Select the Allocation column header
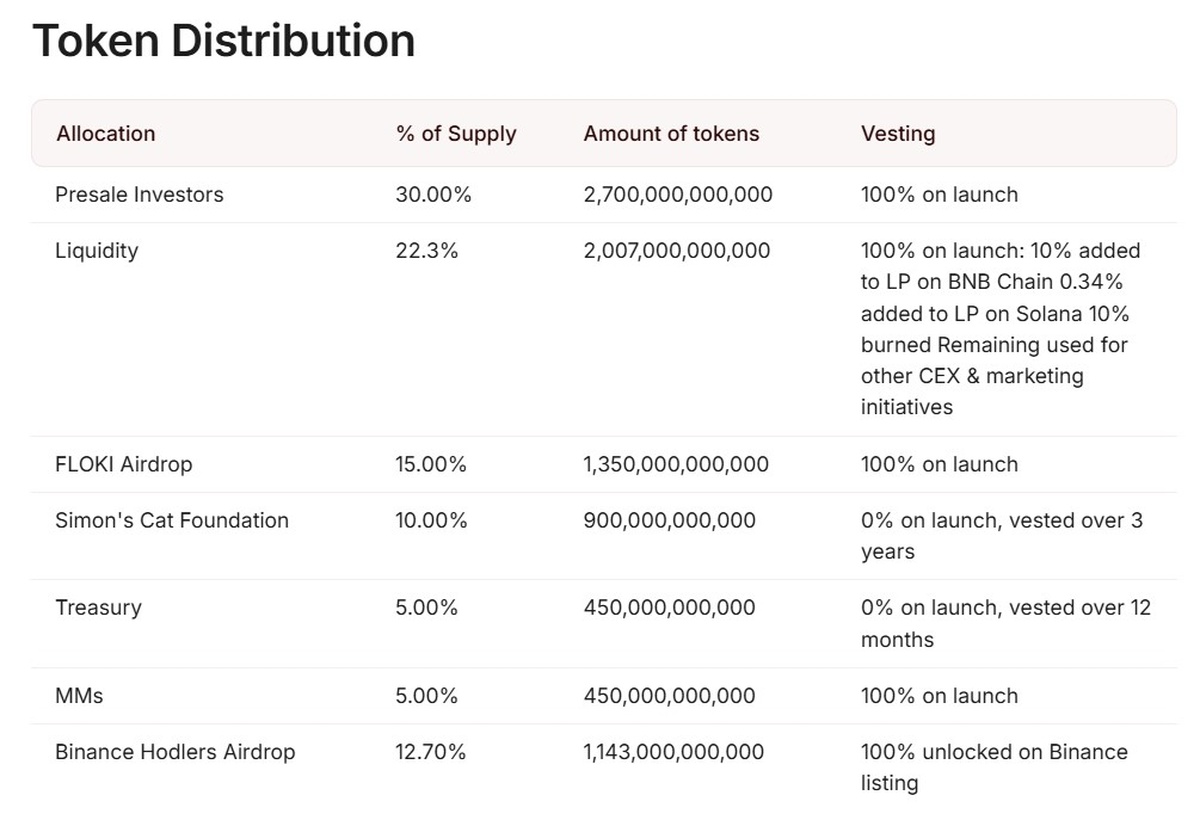This screenshot has height=820, width=1200. point(106,134)
